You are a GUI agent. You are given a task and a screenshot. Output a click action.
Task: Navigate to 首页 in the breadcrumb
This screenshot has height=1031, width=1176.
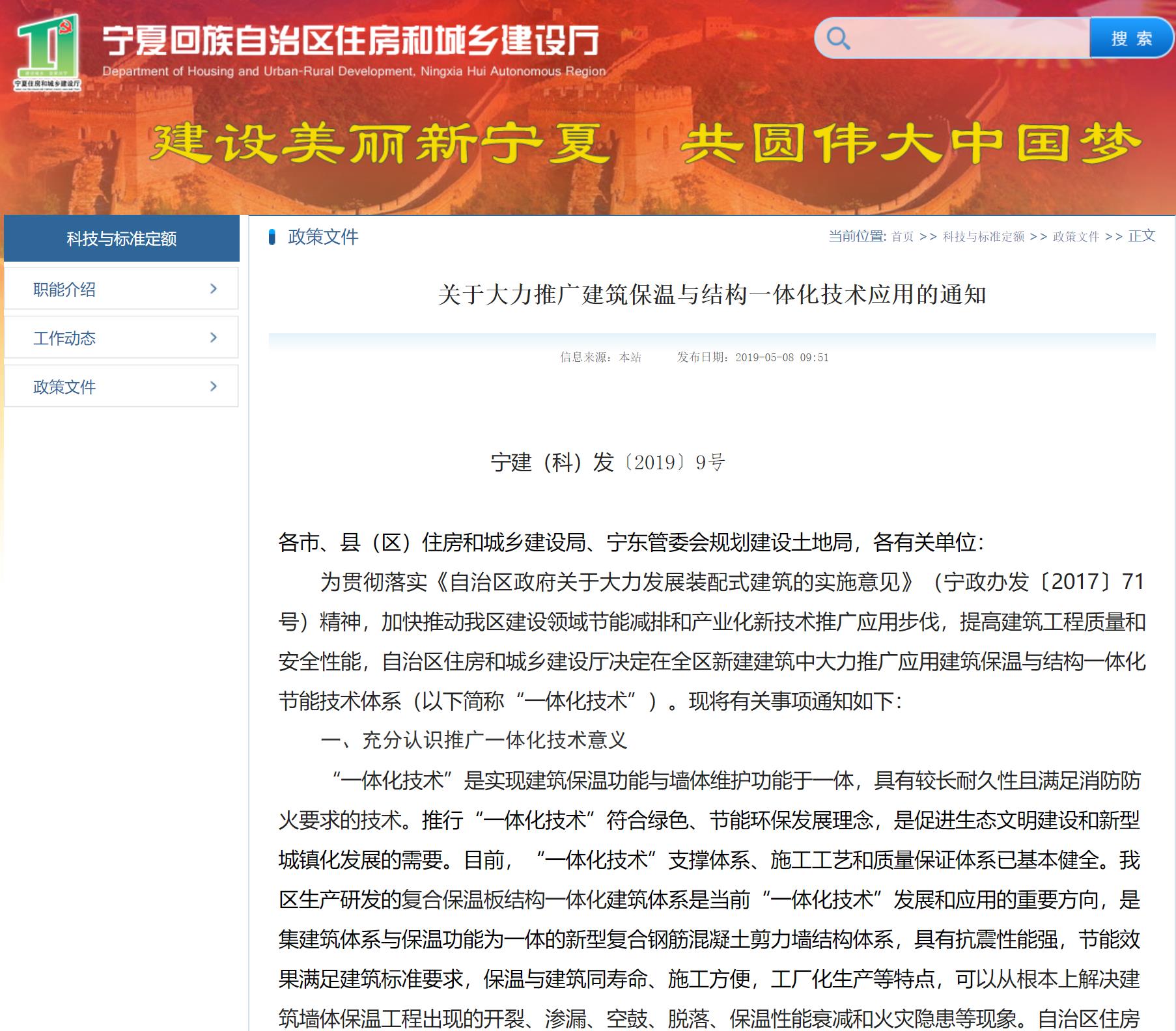tap(903, 237)
